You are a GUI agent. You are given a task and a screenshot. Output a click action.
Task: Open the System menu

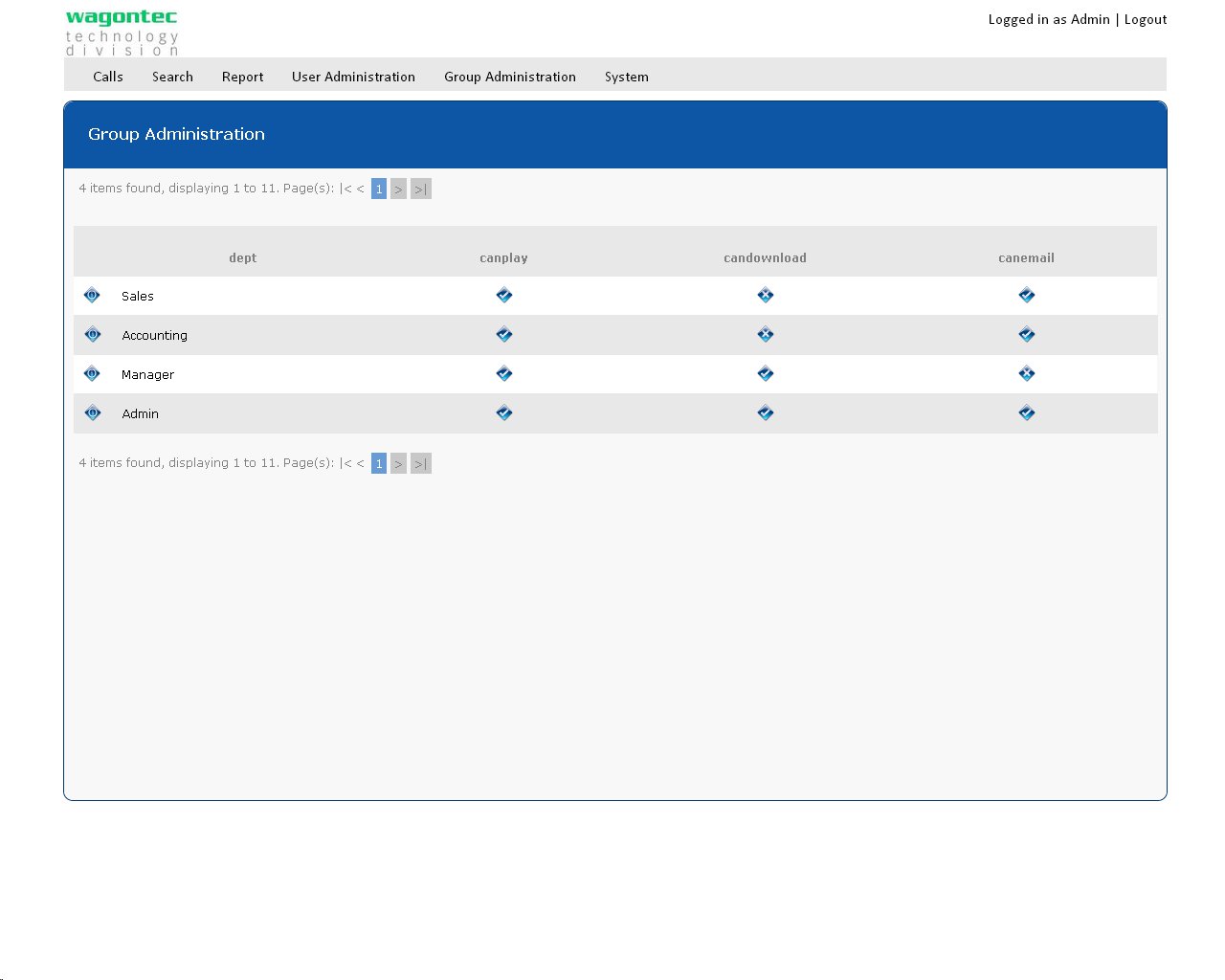(627, 77)
